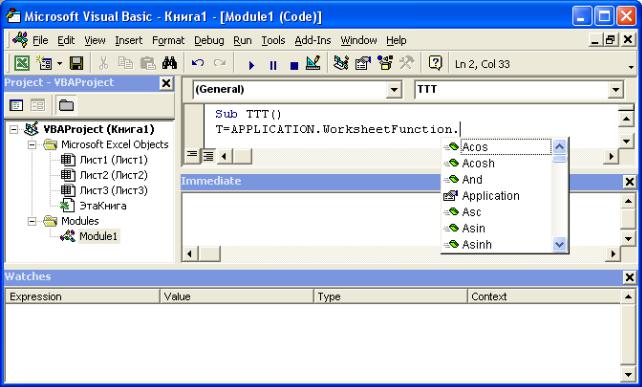Screen dimensions: 642x387
Task: Click the Cut scissors icon
Action: coord(103,63)
